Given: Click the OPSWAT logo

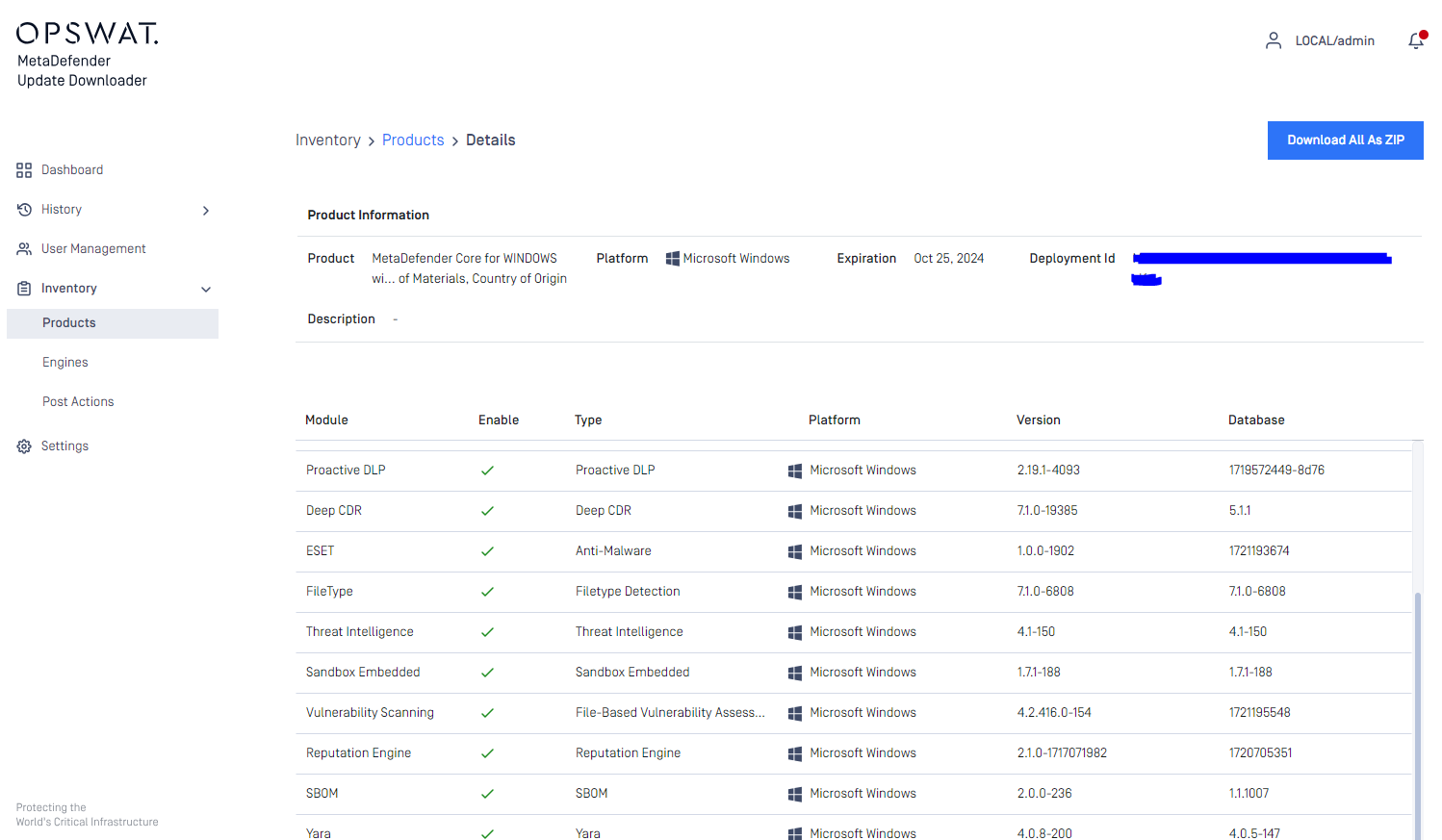Looking at the screenshot, I should point(88,34).
